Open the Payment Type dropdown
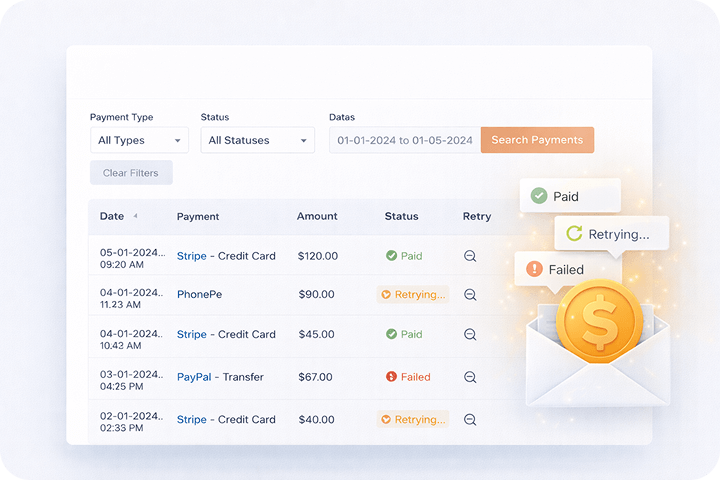720x480 pixels. click(138, 141)
